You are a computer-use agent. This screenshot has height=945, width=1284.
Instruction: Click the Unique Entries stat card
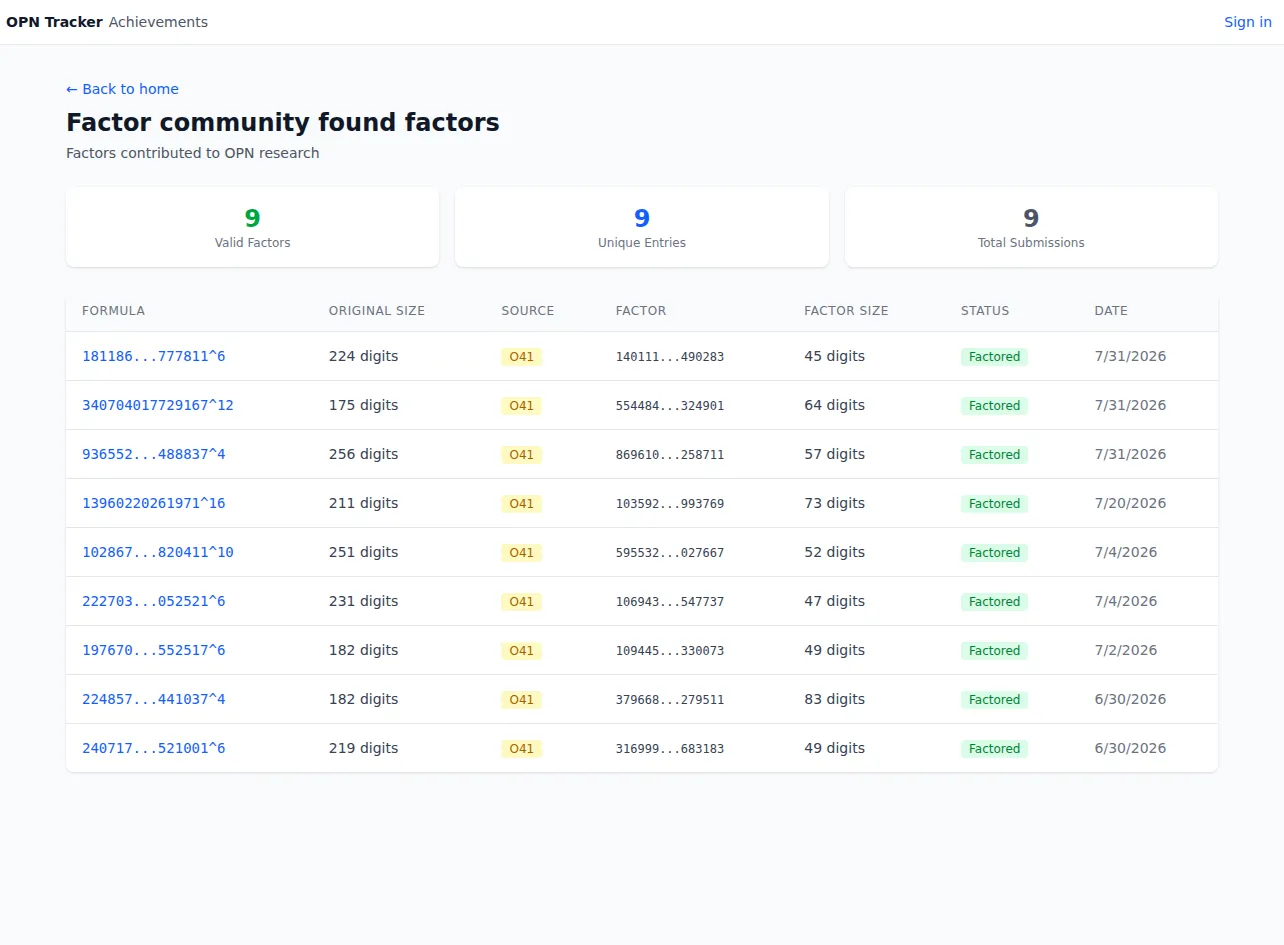point(642,227)
